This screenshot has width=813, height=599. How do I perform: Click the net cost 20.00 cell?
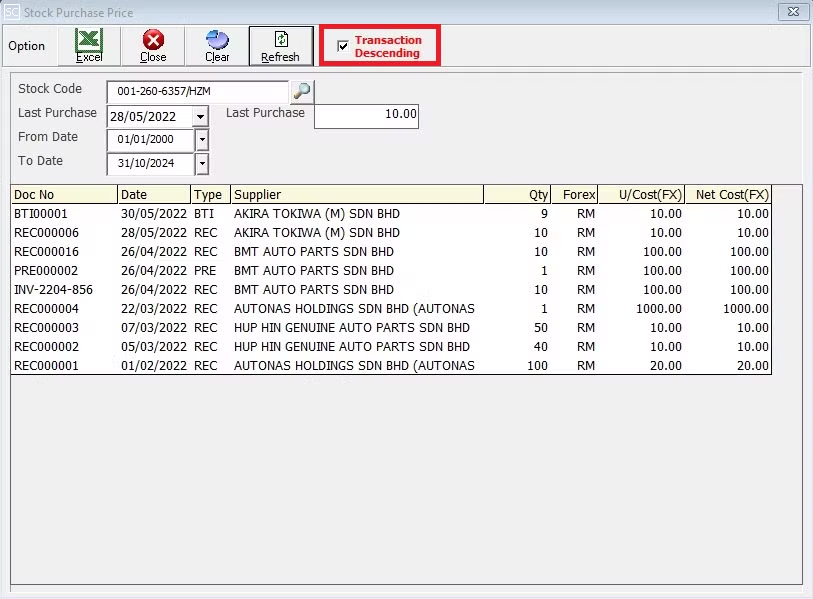pyautogui.click(x=753, y=366)
